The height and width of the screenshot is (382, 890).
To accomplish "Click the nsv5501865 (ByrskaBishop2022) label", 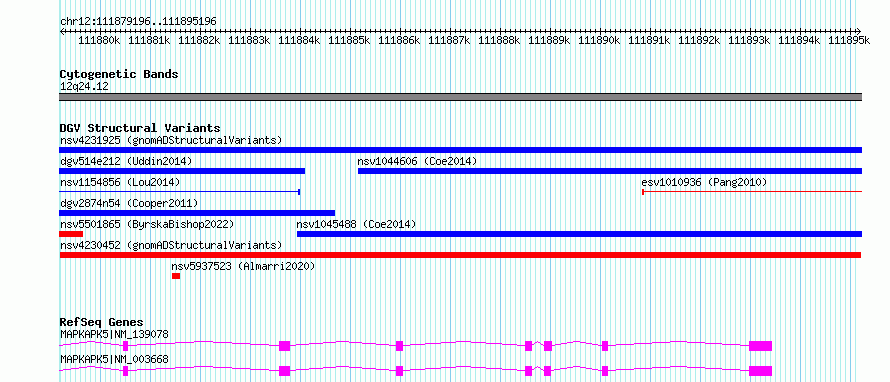I will pos(147,224).
